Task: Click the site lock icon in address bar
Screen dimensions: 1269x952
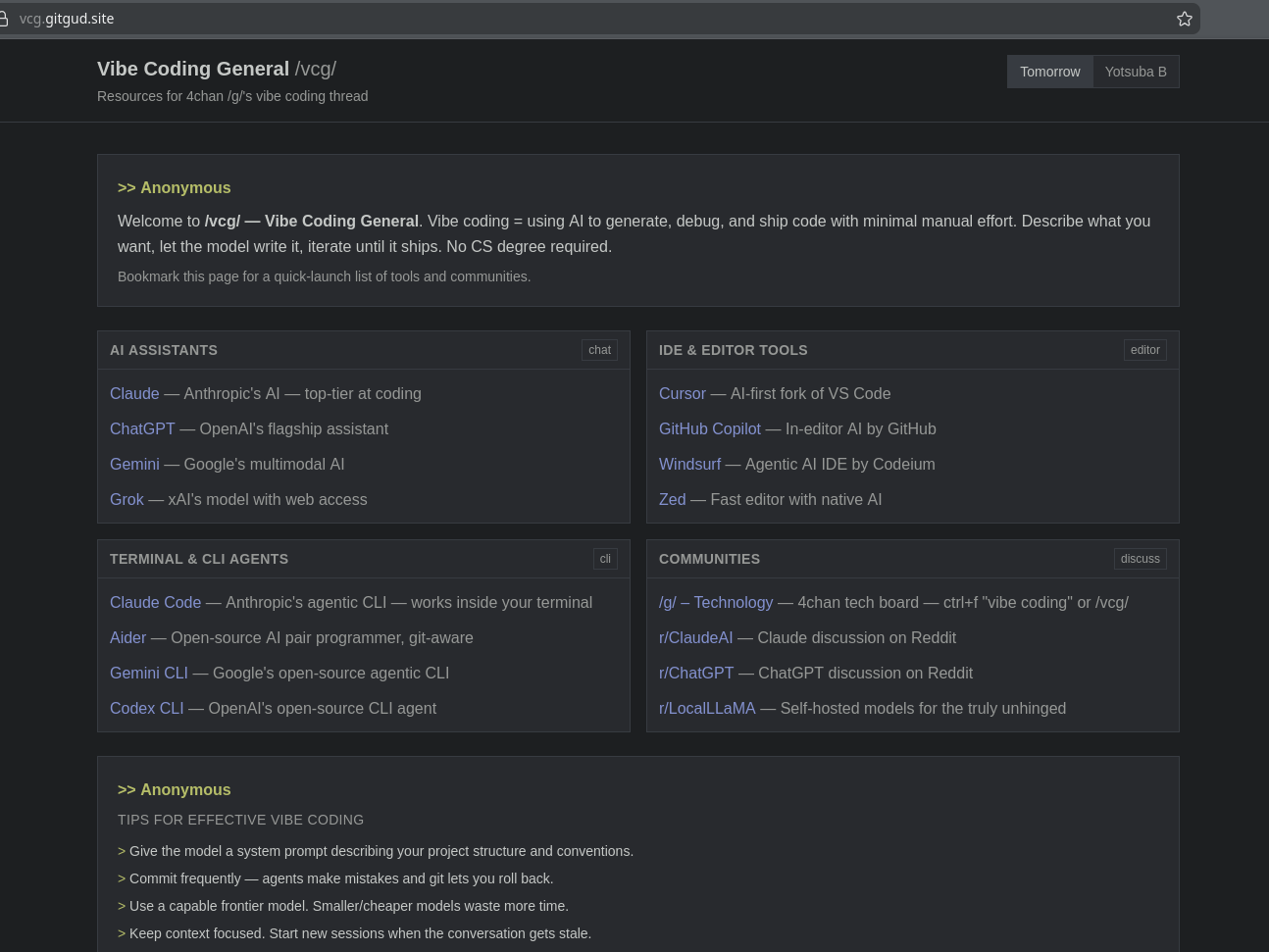Action: tap(4, 19)
